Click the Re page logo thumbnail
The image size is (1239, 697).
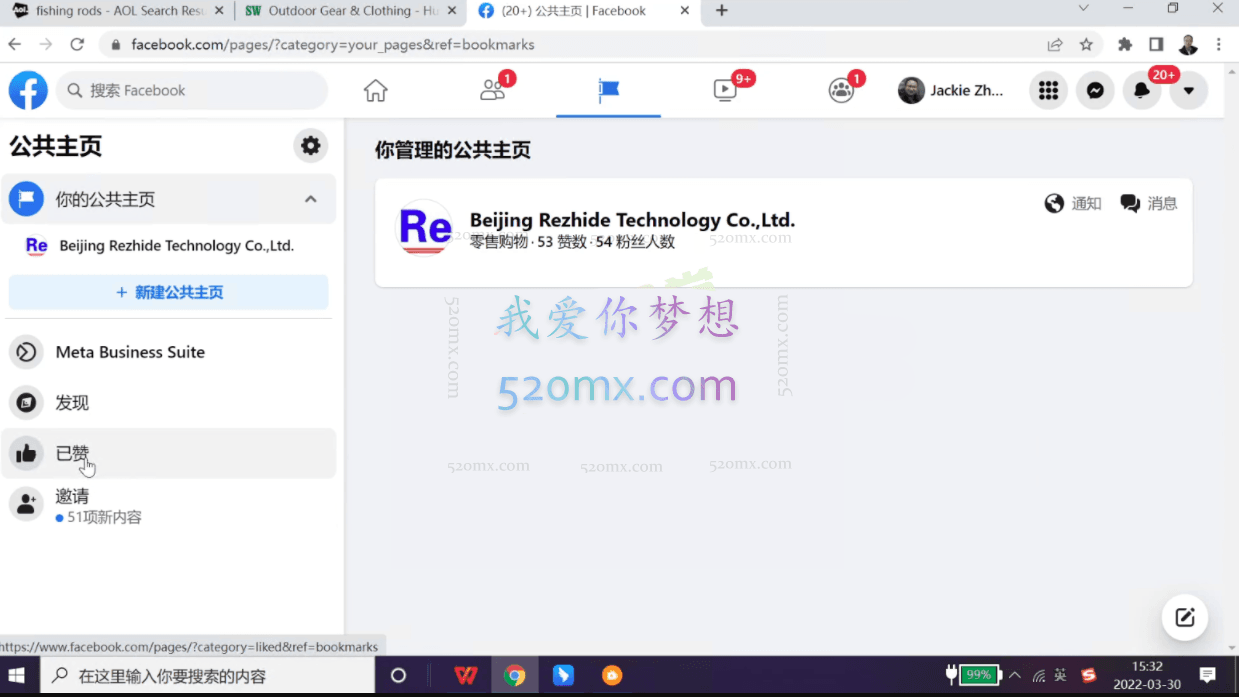point(425,228)
